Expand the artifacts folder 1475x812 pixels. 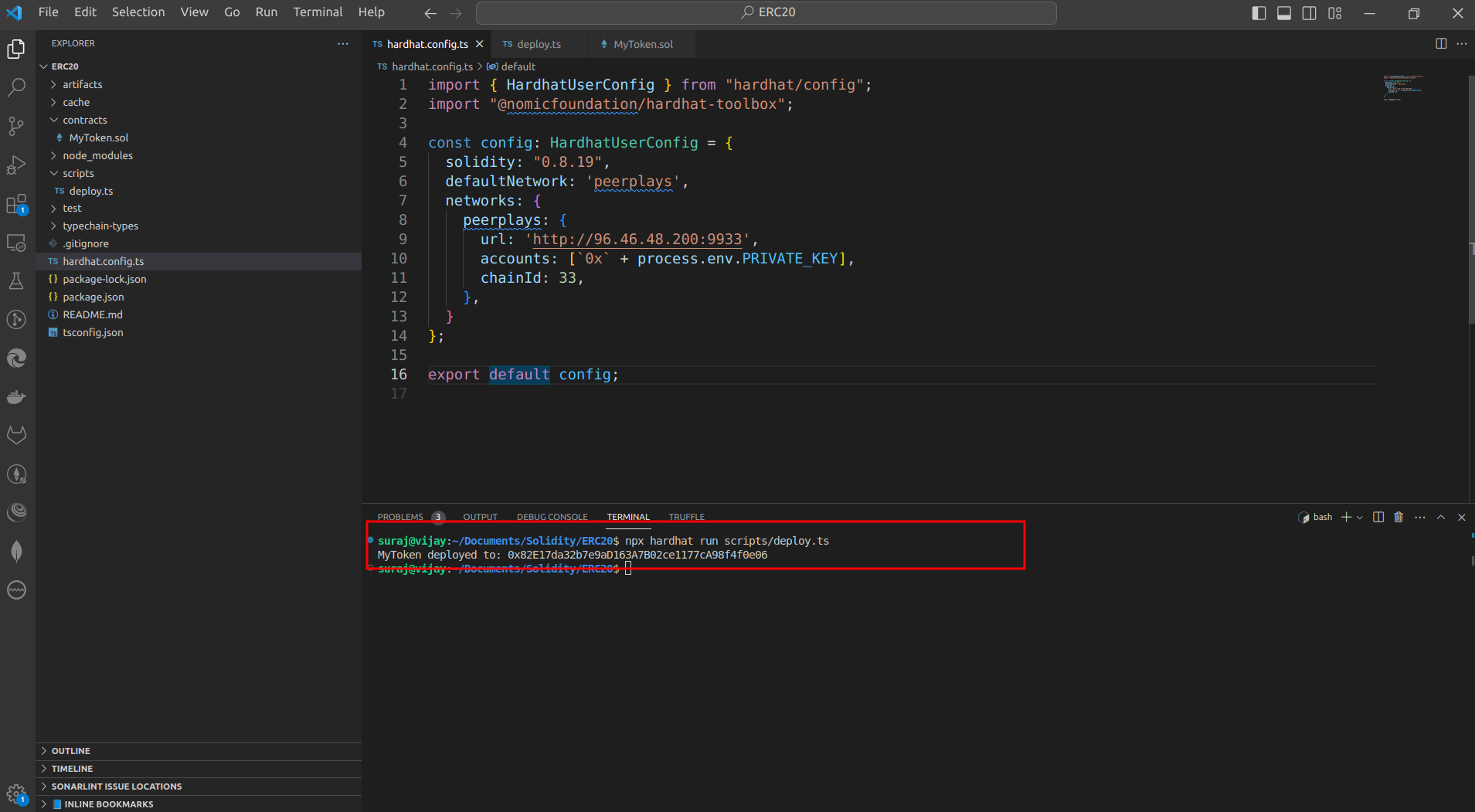point(82,84)
